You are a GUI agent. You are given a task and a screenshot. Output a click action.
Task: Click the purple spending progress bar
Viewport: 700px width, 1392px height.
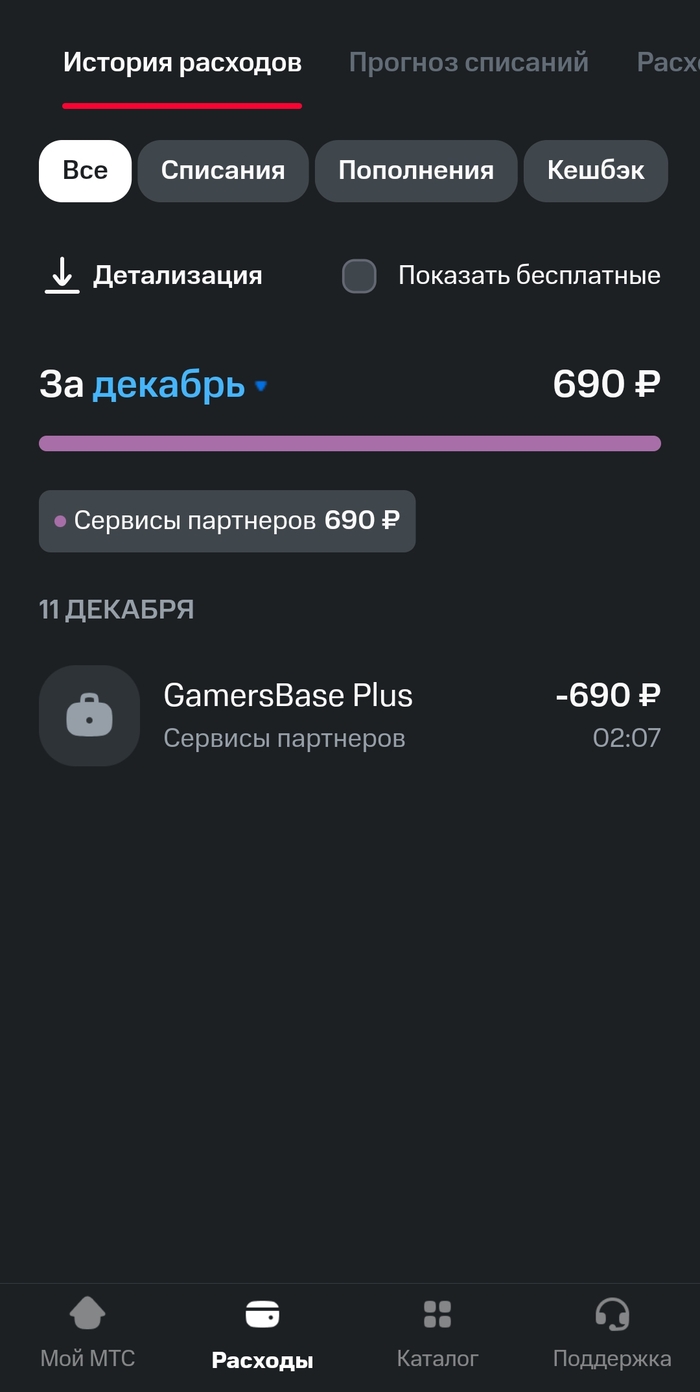click(x=350, y=443)
